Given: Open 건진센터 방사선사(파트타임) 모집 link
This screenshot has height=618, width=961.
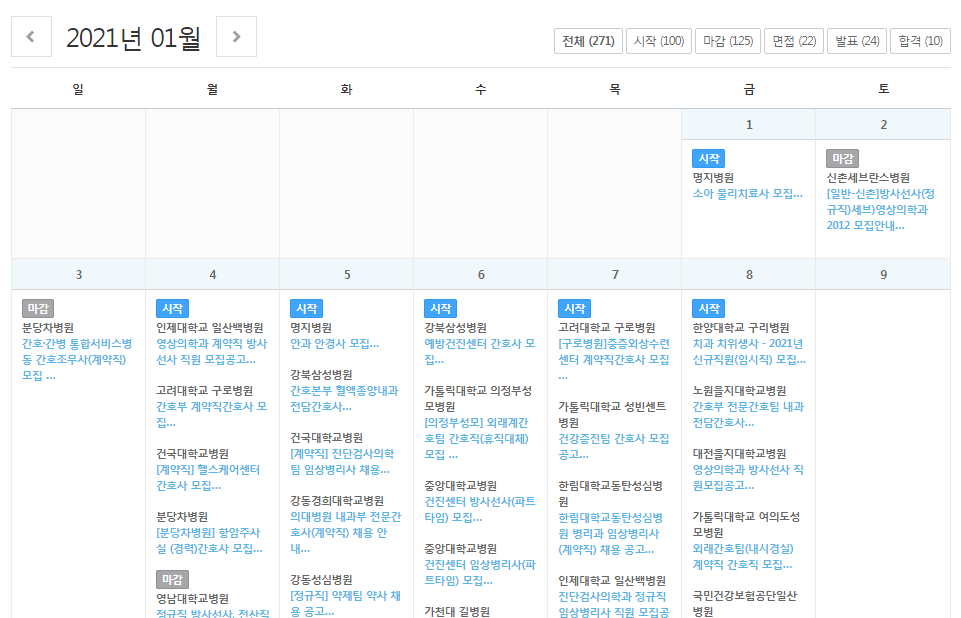Looking at the screenshot, I should 480,509.
